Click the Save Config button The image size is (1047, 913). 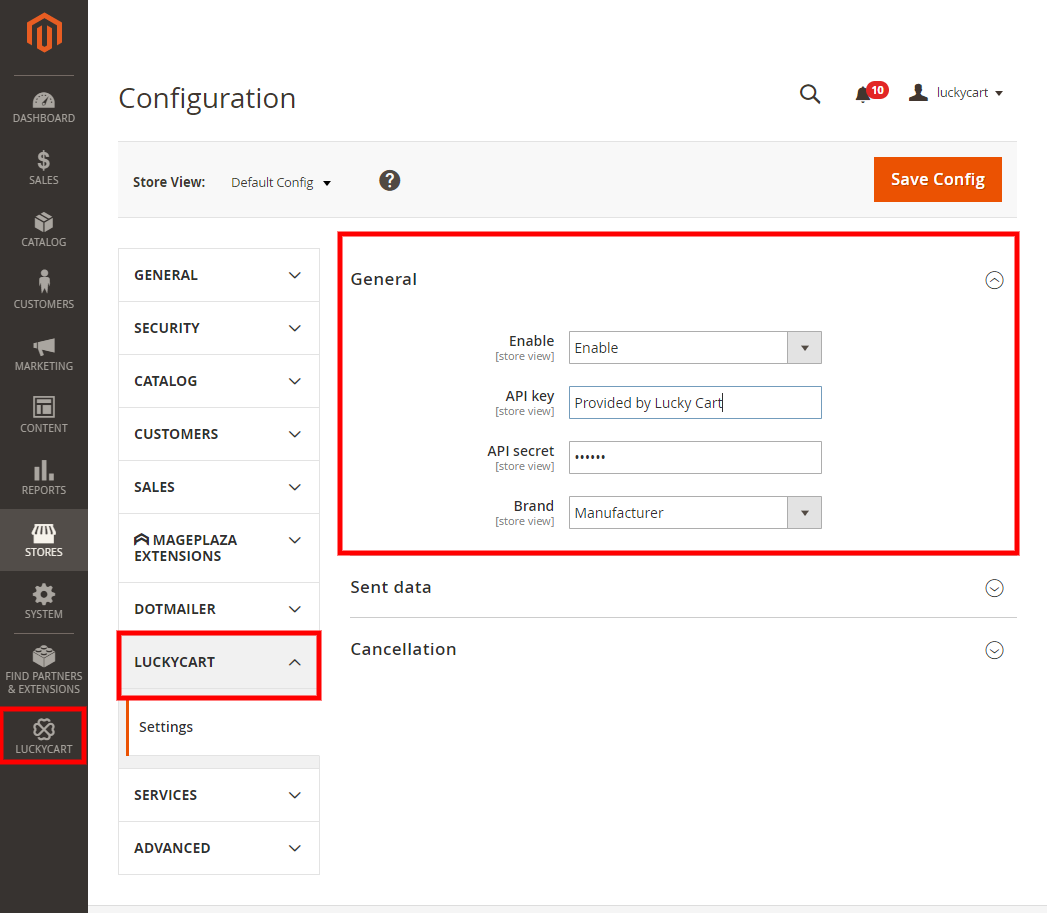tap(937, 179)
